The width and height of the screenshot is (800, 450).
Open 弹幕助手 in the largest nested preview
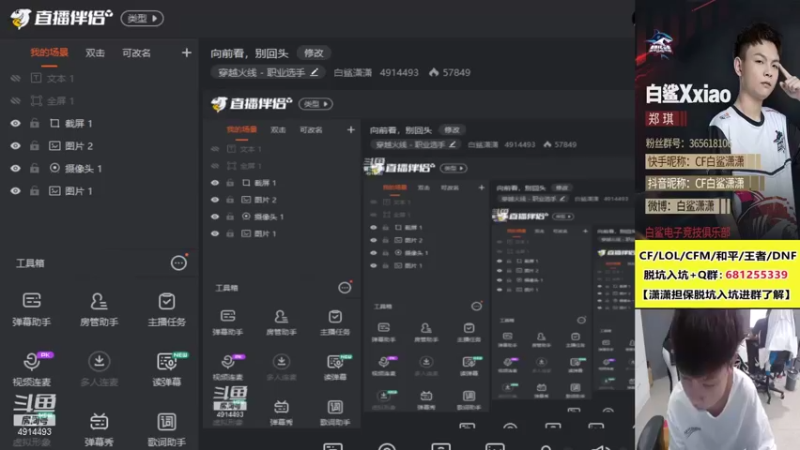click(x=228, y=321)
